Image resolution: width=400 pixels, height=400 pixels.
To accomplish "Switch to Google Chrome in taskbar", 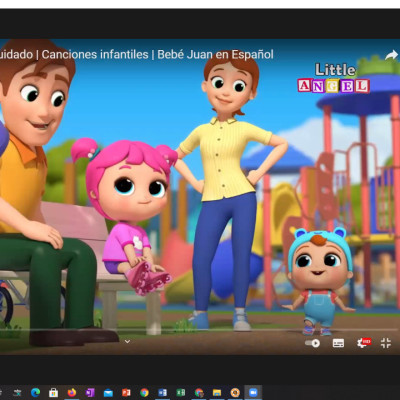I will (x=144, y=393).
